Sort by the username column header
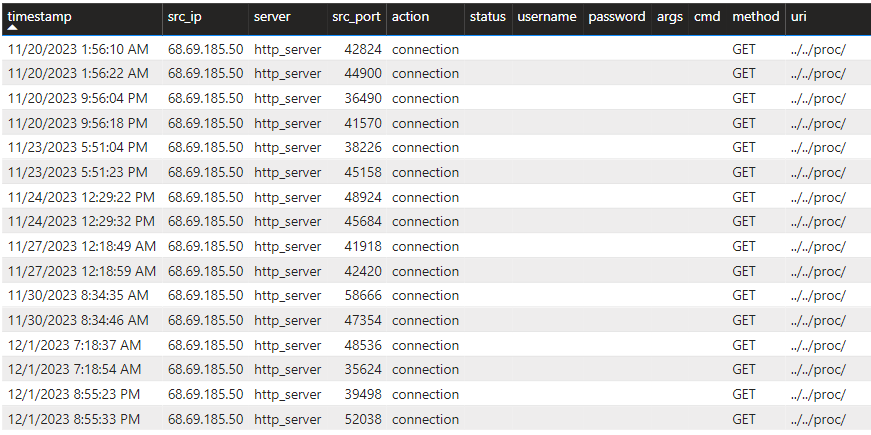This screenshot has height=435, width=871. tap(547, 17)
